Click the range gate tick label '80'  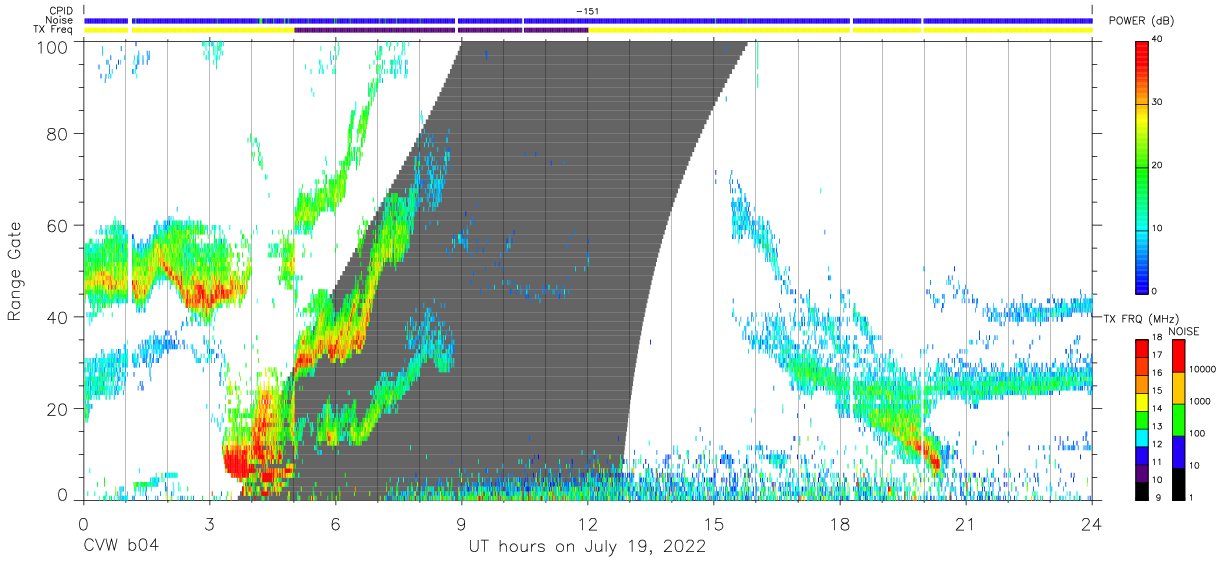58,133
